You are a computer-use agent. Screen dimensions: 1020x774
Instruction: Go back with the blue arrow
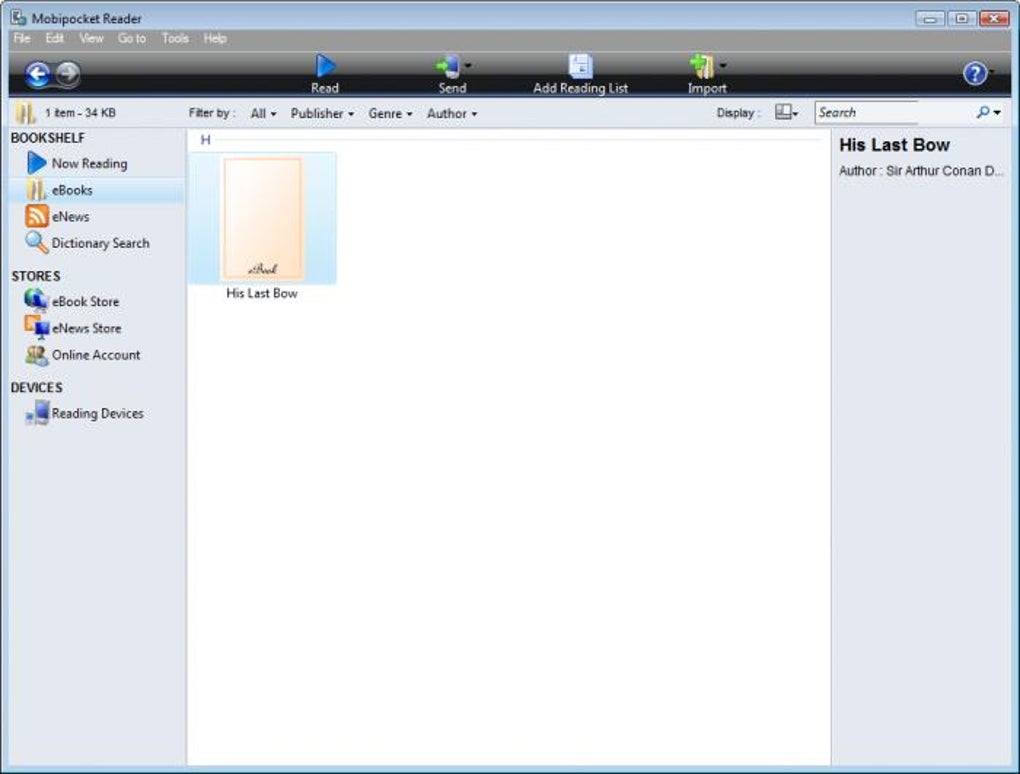38,74
